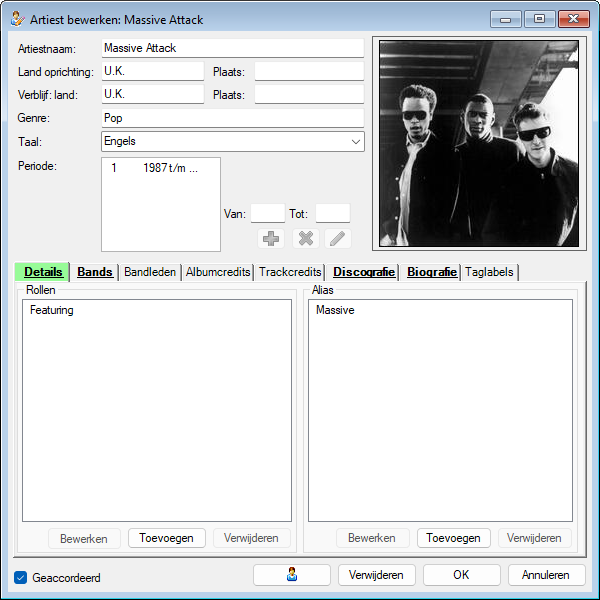The width and height of the screenshot is (600, 600).
Task: Click Plaats field next to Land oprichting
Action: (309, 71)
